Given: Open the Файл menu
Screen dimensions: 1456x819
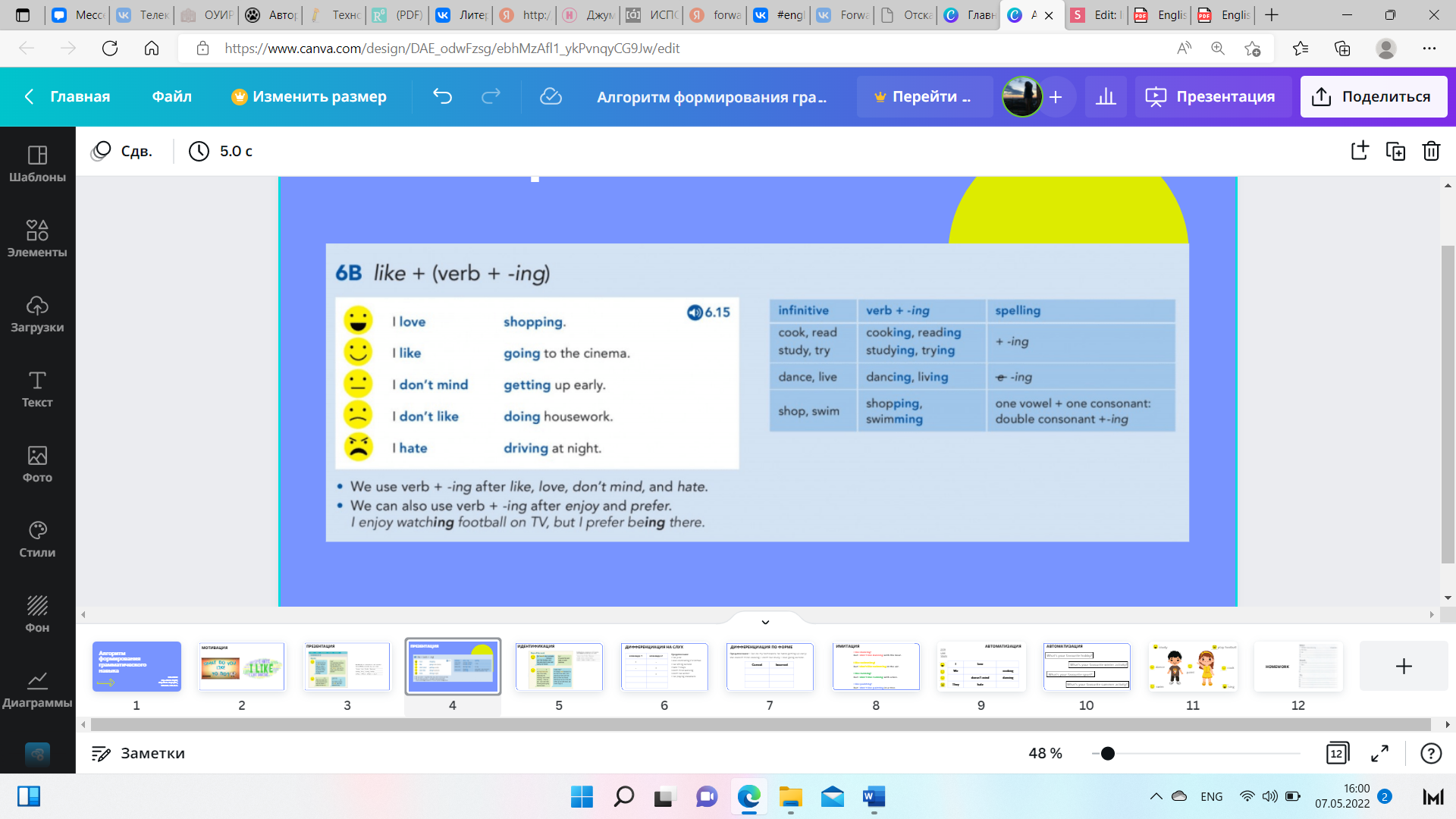Looking at the screenshot, I should (x=171, y=96).
